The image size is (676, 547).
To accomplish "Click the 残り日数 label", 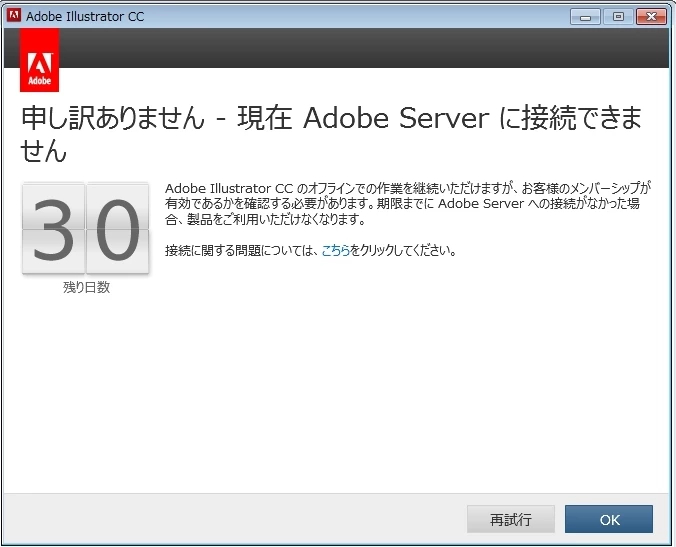I will [86, 287].
